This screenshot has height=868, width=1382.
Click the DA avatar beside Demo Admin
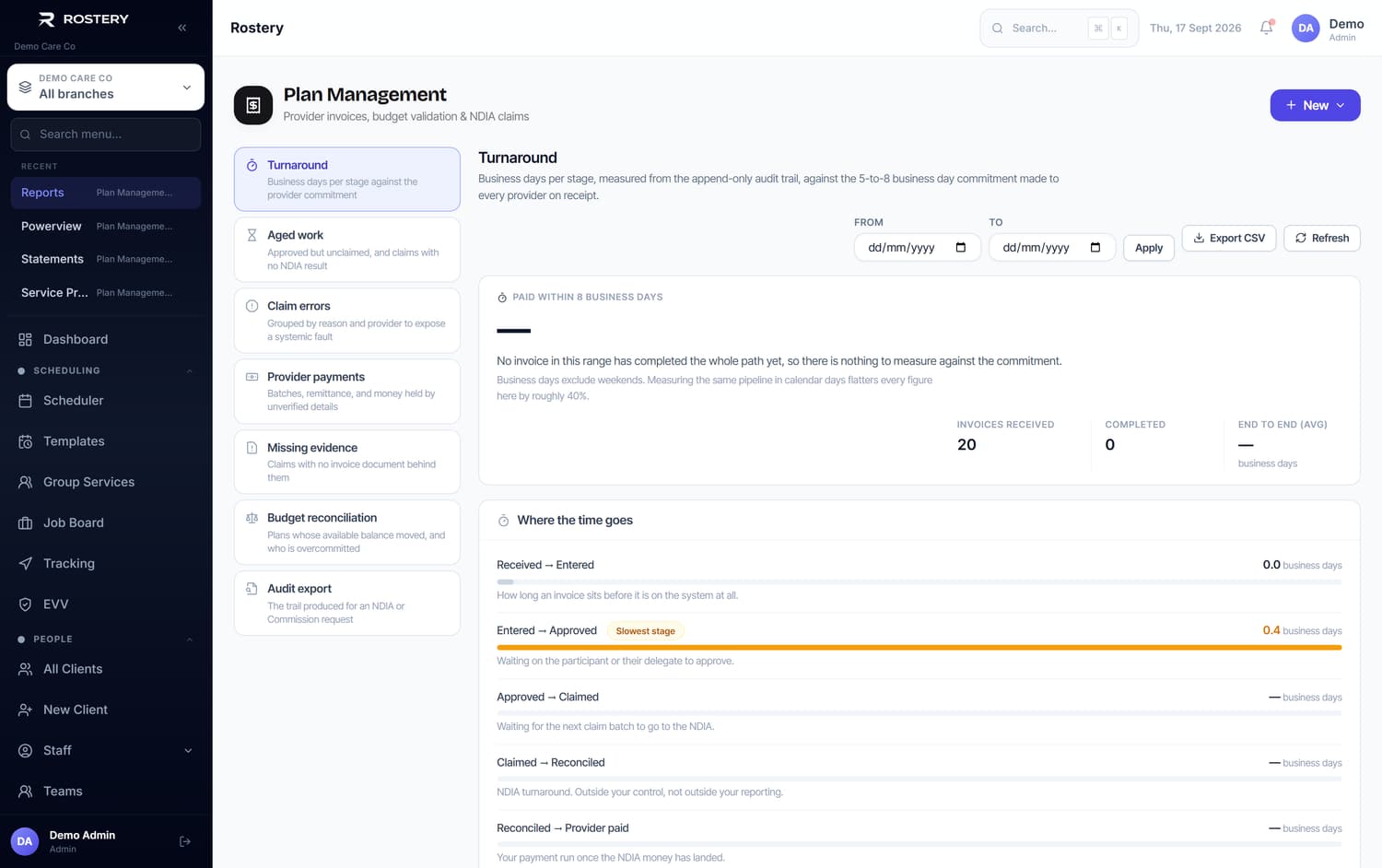[x=25, y=841]
